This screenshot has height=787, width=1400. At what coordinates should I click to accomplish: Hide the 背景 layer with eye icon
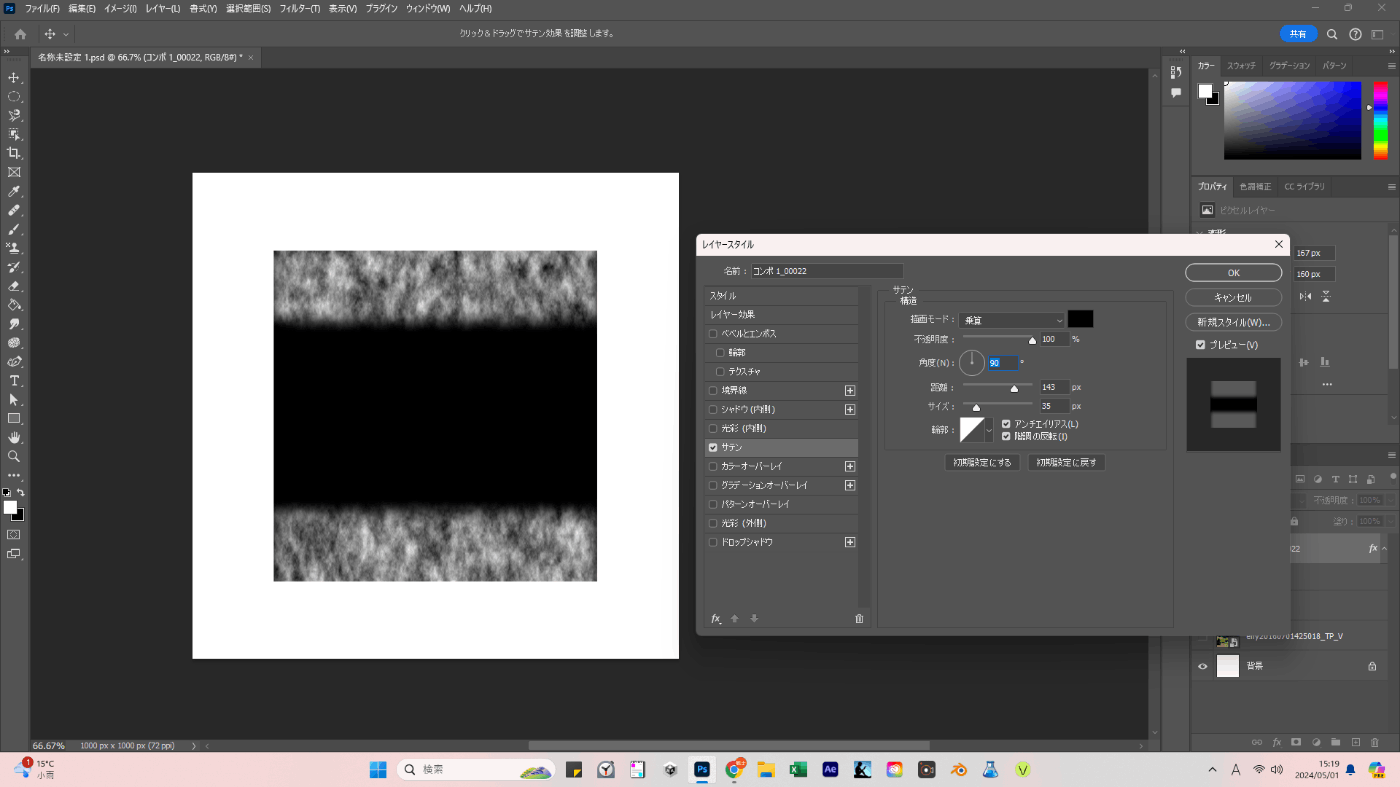pos(1202,666)
